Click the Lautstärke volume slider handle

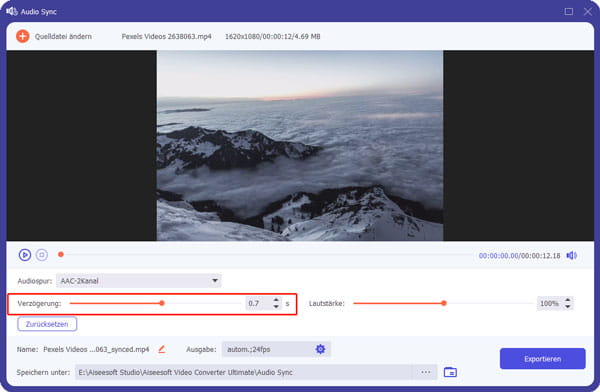click(x=444, y=303)
